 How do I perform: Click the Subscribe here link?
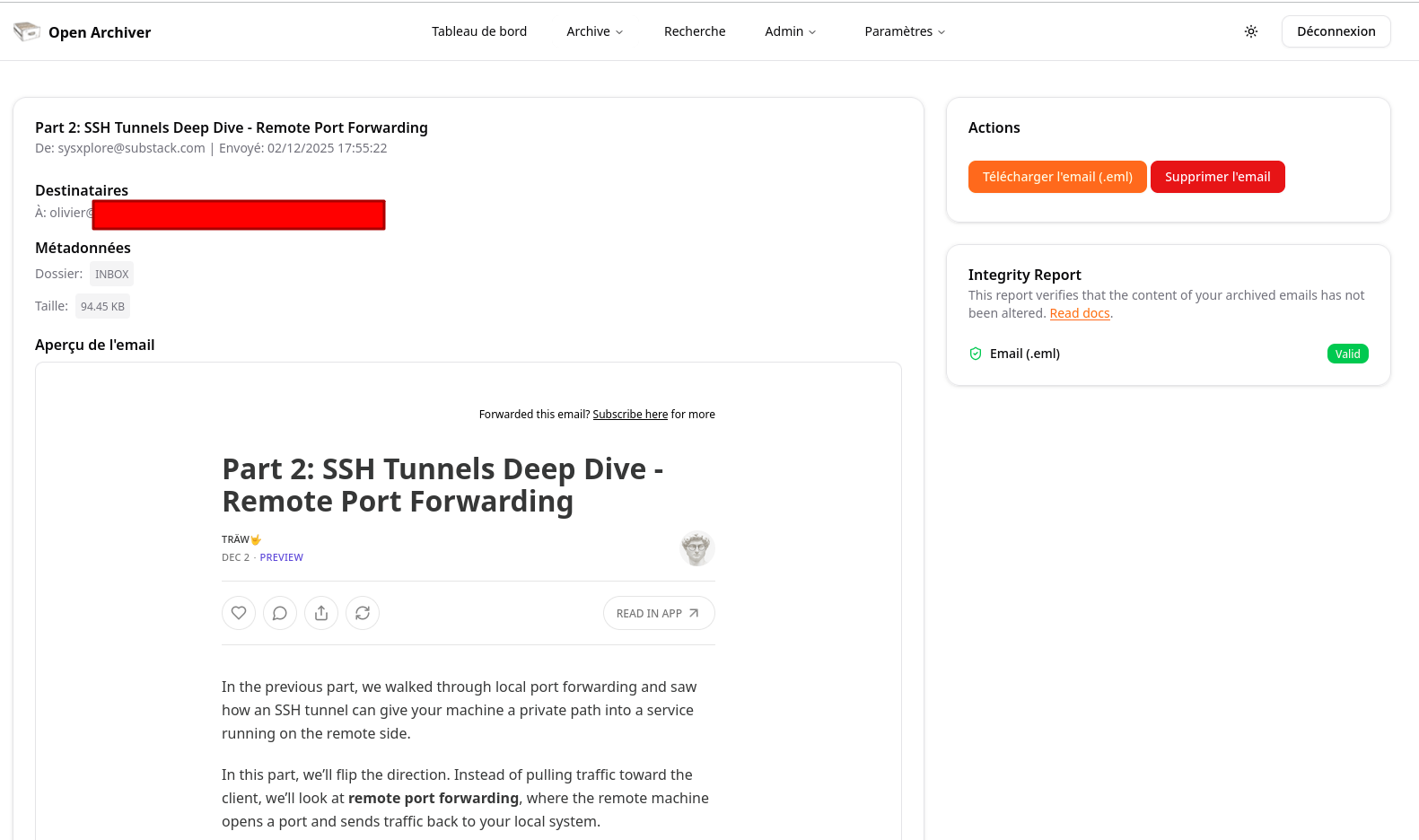tap(630, 415)
